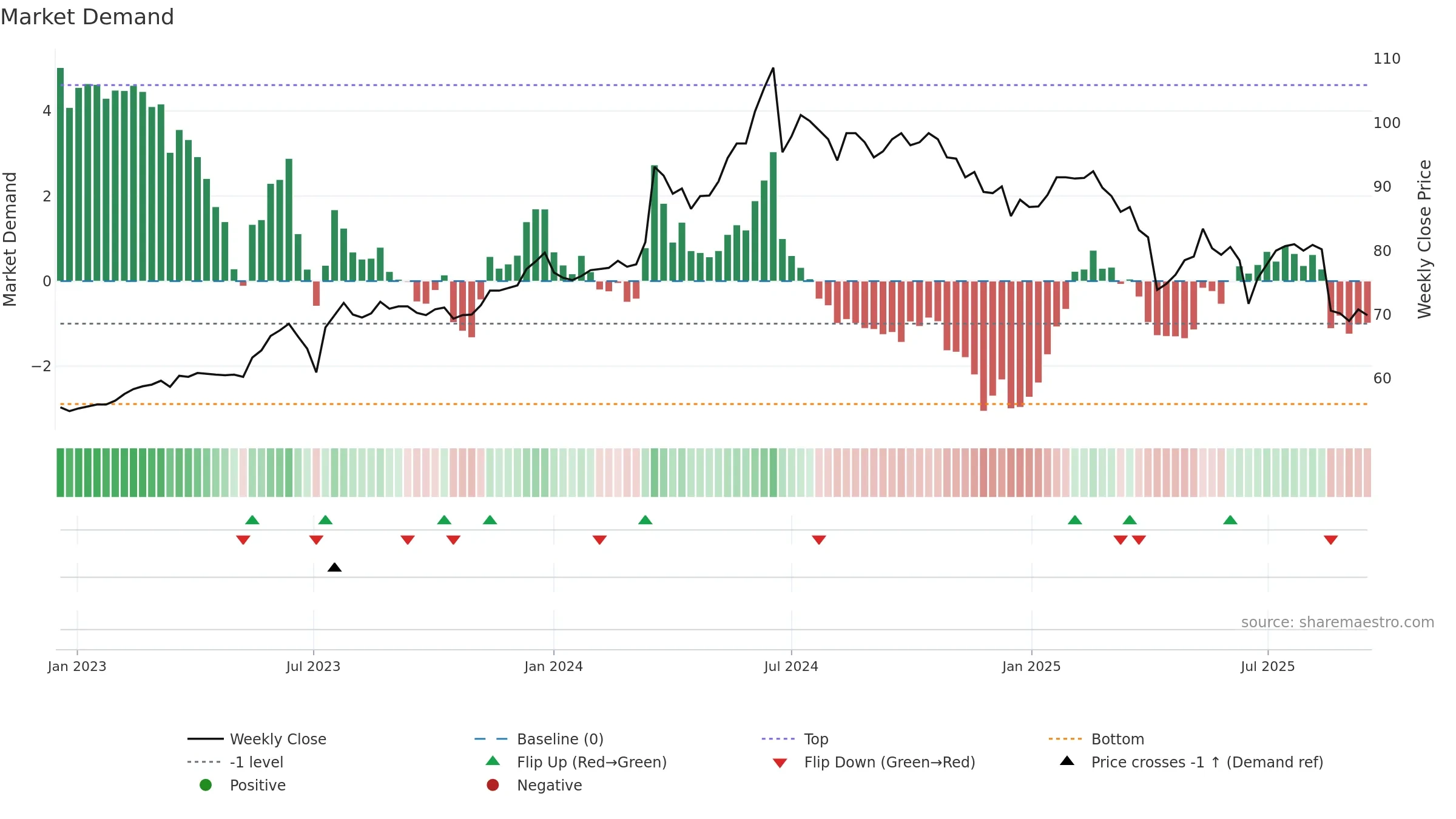Toggle the Negative legend label
The height and width of the screenshot is (819, 1456).
click(549, 785)
